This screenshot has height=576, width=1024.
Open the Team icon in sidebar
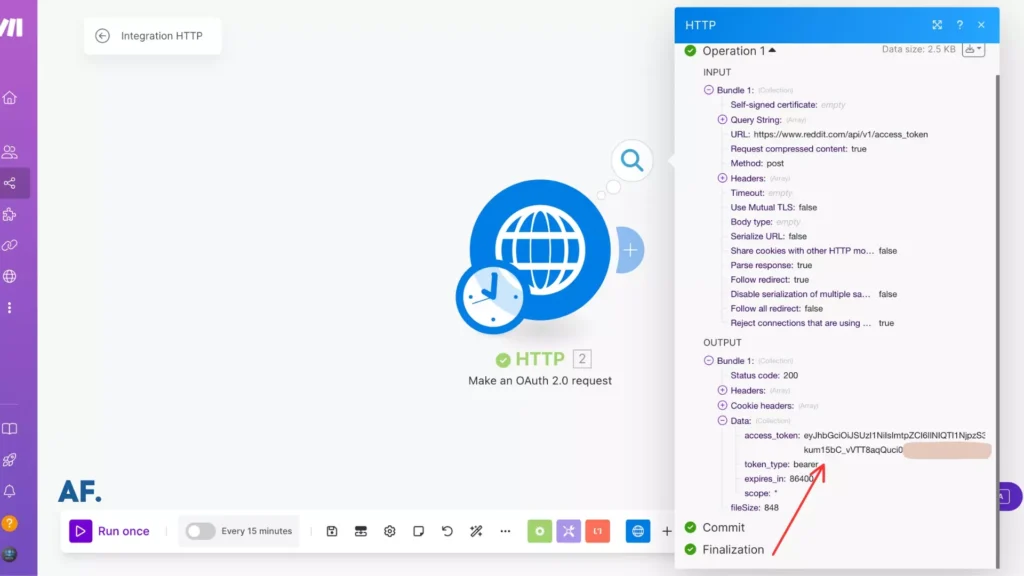click(10, 152)
